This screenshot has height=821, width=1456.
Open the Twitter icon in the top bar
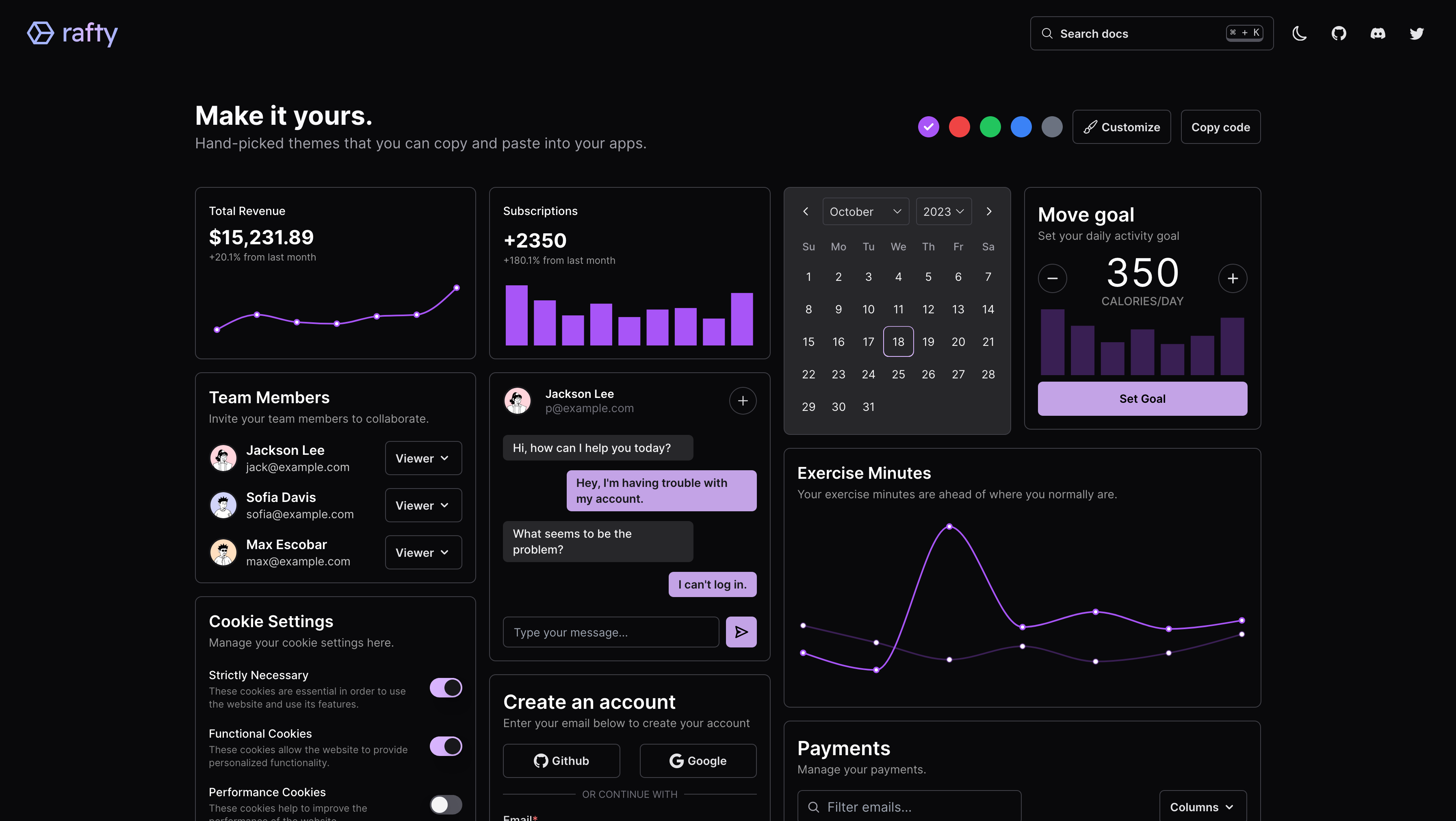coord(1417,33)
